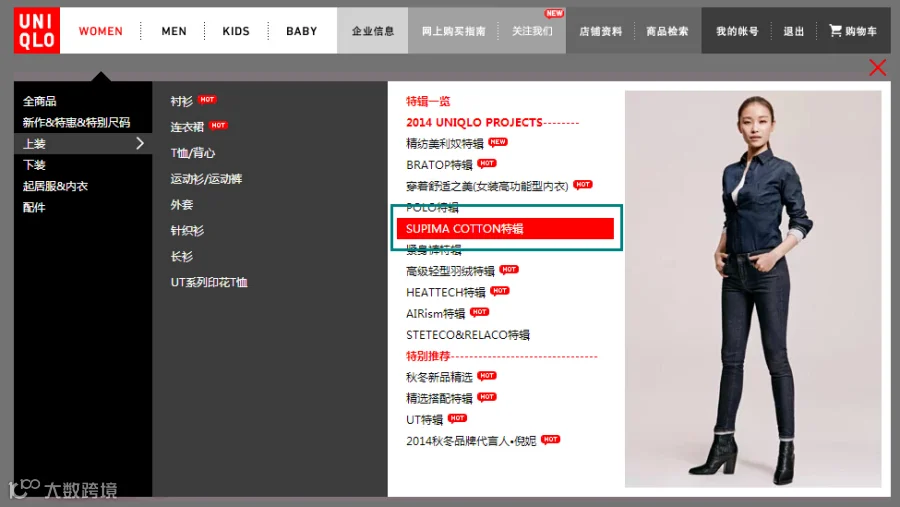
Task: Open 精选搭配特辑 recommendation
Action: pyautogui.click(x=439, y=398)
